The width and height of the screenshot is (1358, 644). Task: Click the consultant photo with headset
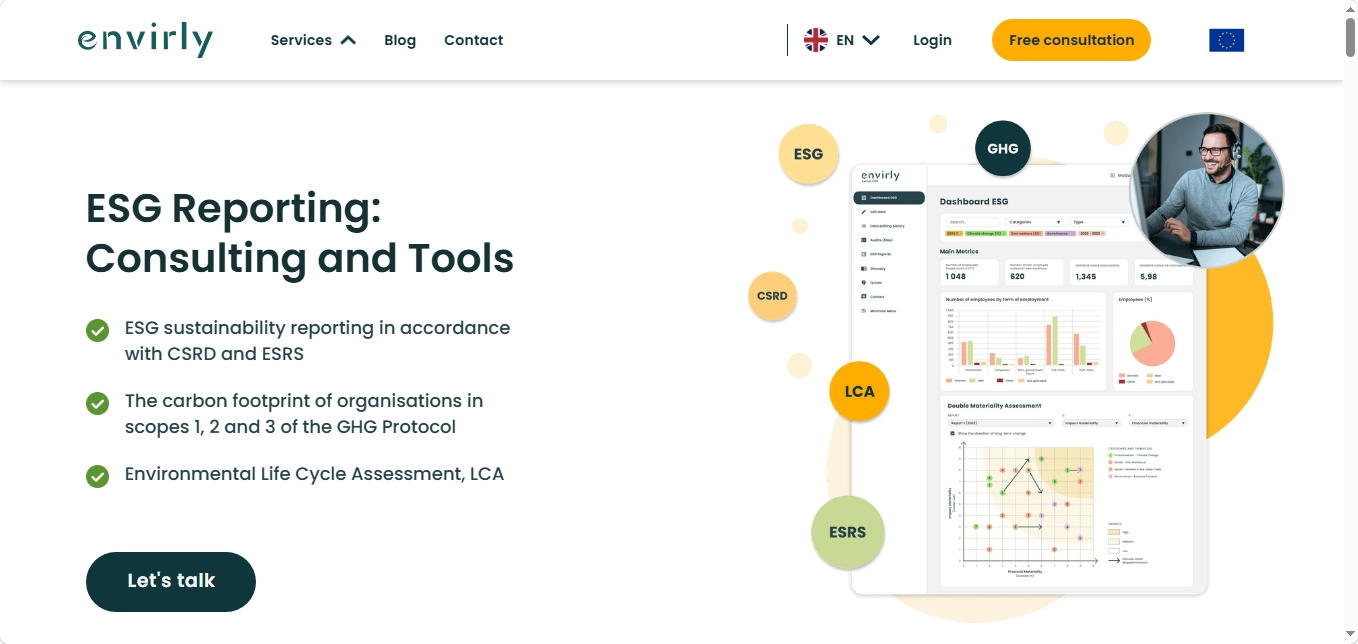click(x=1206, y=190)
